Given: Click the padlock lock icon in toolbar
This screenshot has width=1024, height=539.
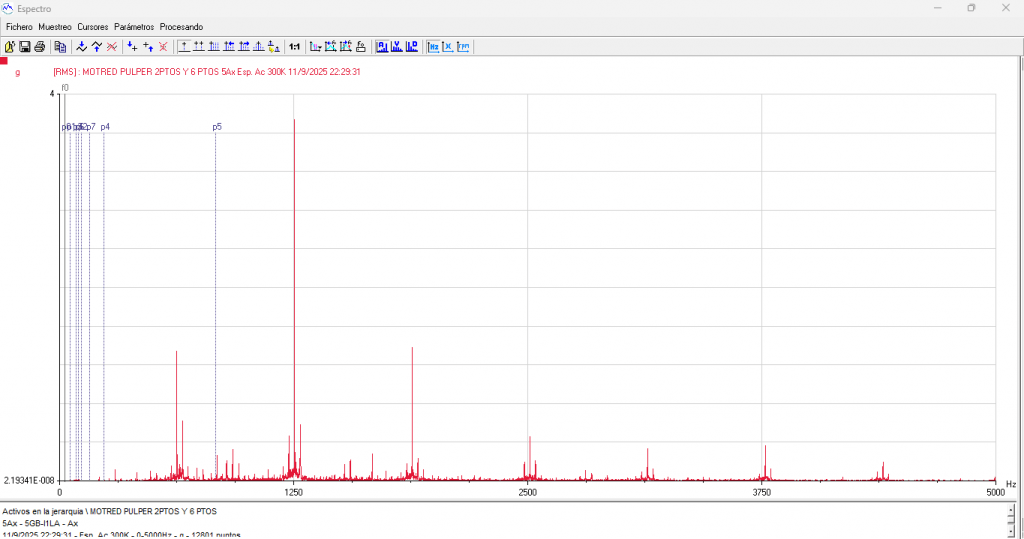Looking at the screenshot, I should (x=360, y=46).
